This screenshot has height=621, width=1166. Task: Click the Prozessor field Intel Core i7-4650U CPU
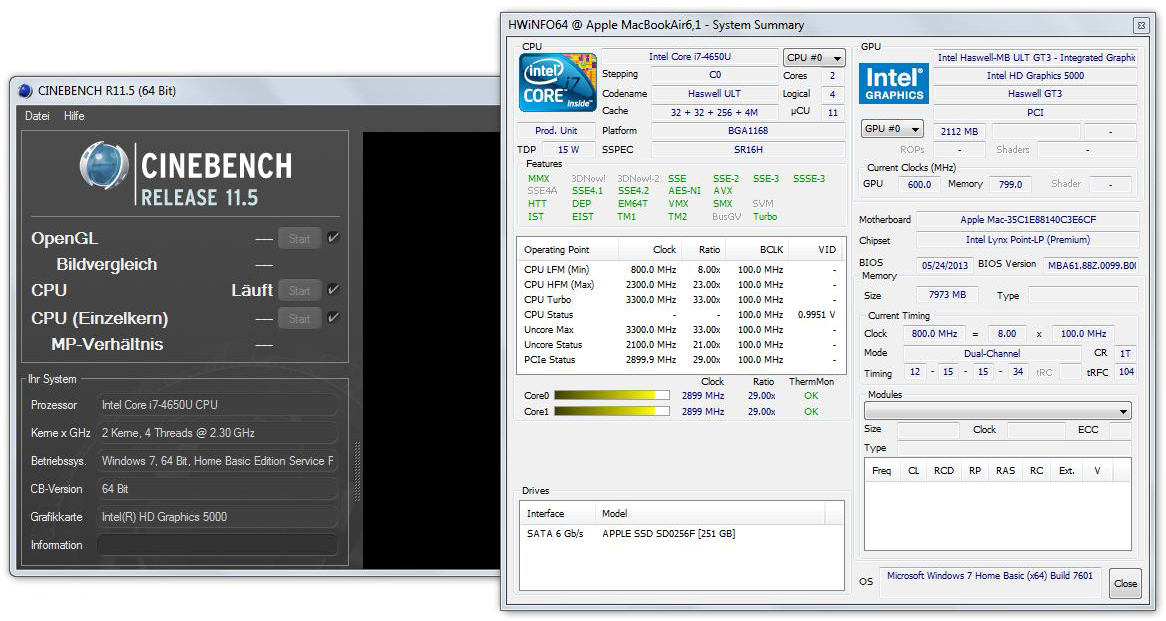217,405
